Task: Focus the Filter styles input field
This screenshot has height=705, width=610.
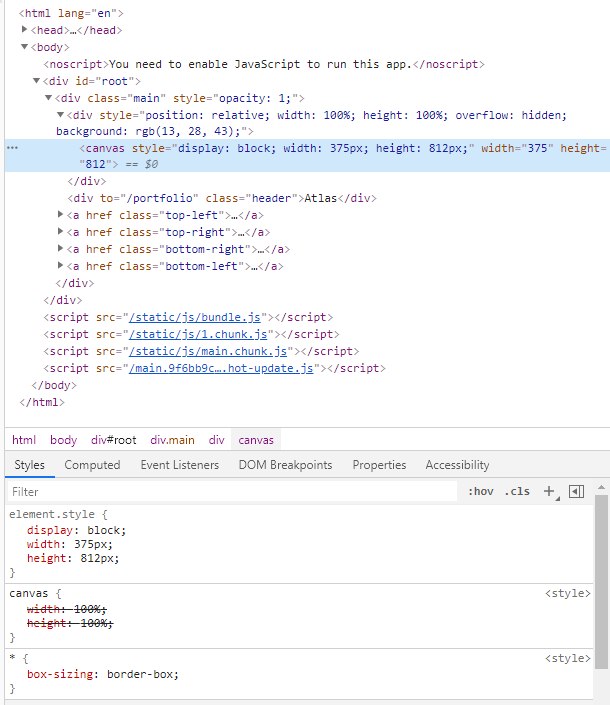Action: point(230,491)
